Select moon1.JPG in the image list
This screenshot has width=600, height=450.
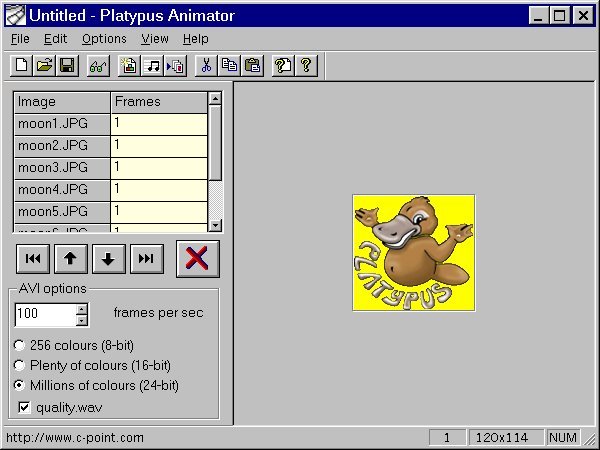[x=62, y=124]
